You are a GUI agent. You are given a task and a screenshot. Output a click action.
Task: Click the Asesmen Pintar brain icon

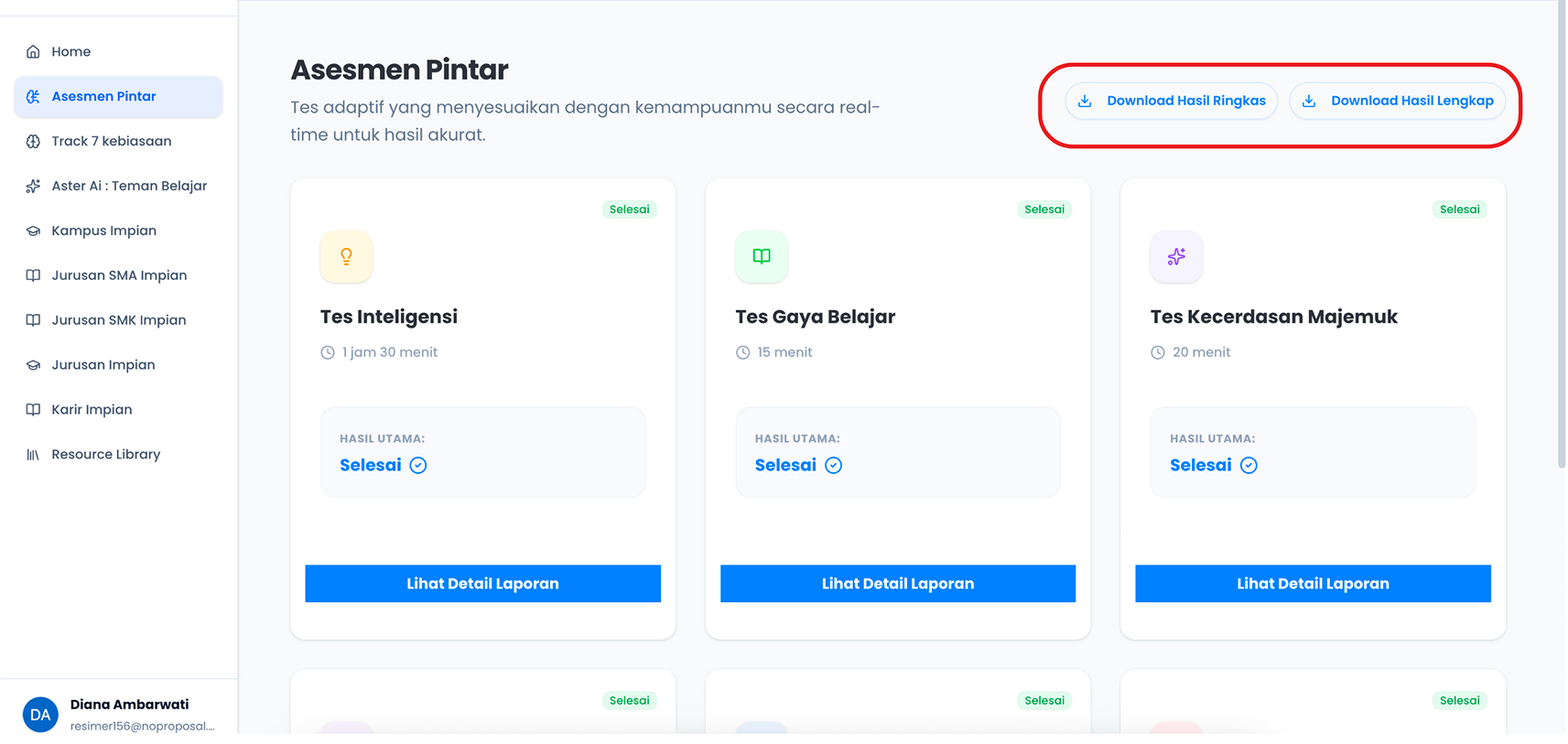click(33, 97)
